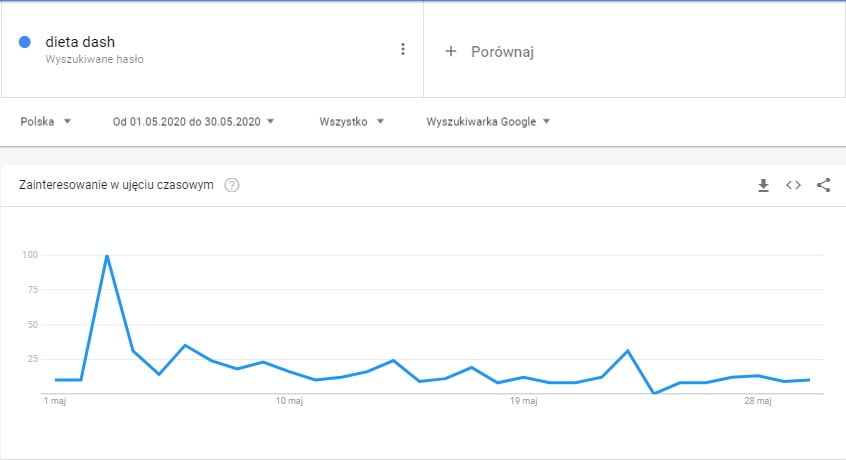
Task: Select the 10 maj axis label
Action: pyautogui.click(x=289, y=401)
